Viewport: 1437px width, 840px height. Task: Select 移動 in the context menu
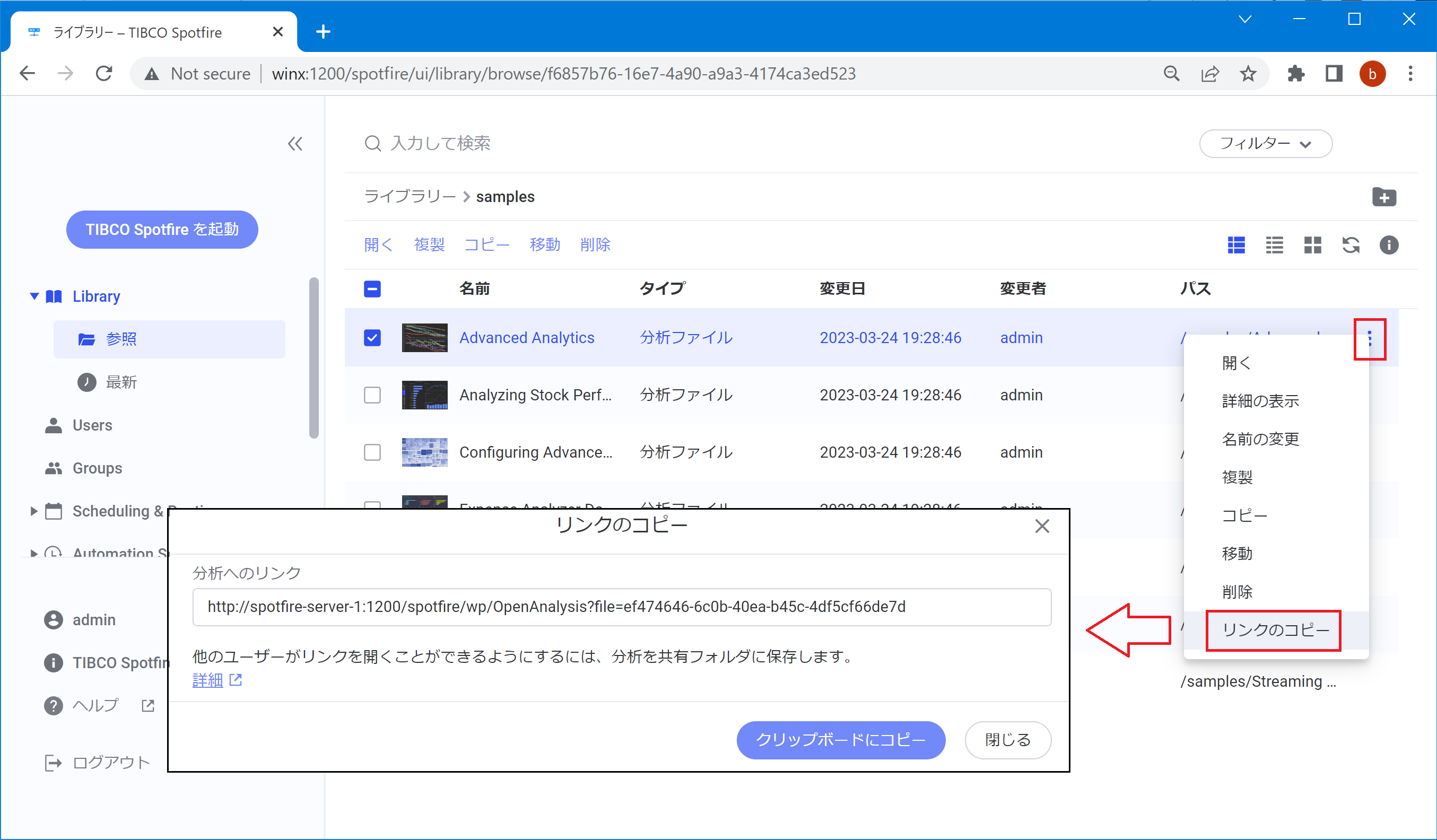pos(1276,554)
